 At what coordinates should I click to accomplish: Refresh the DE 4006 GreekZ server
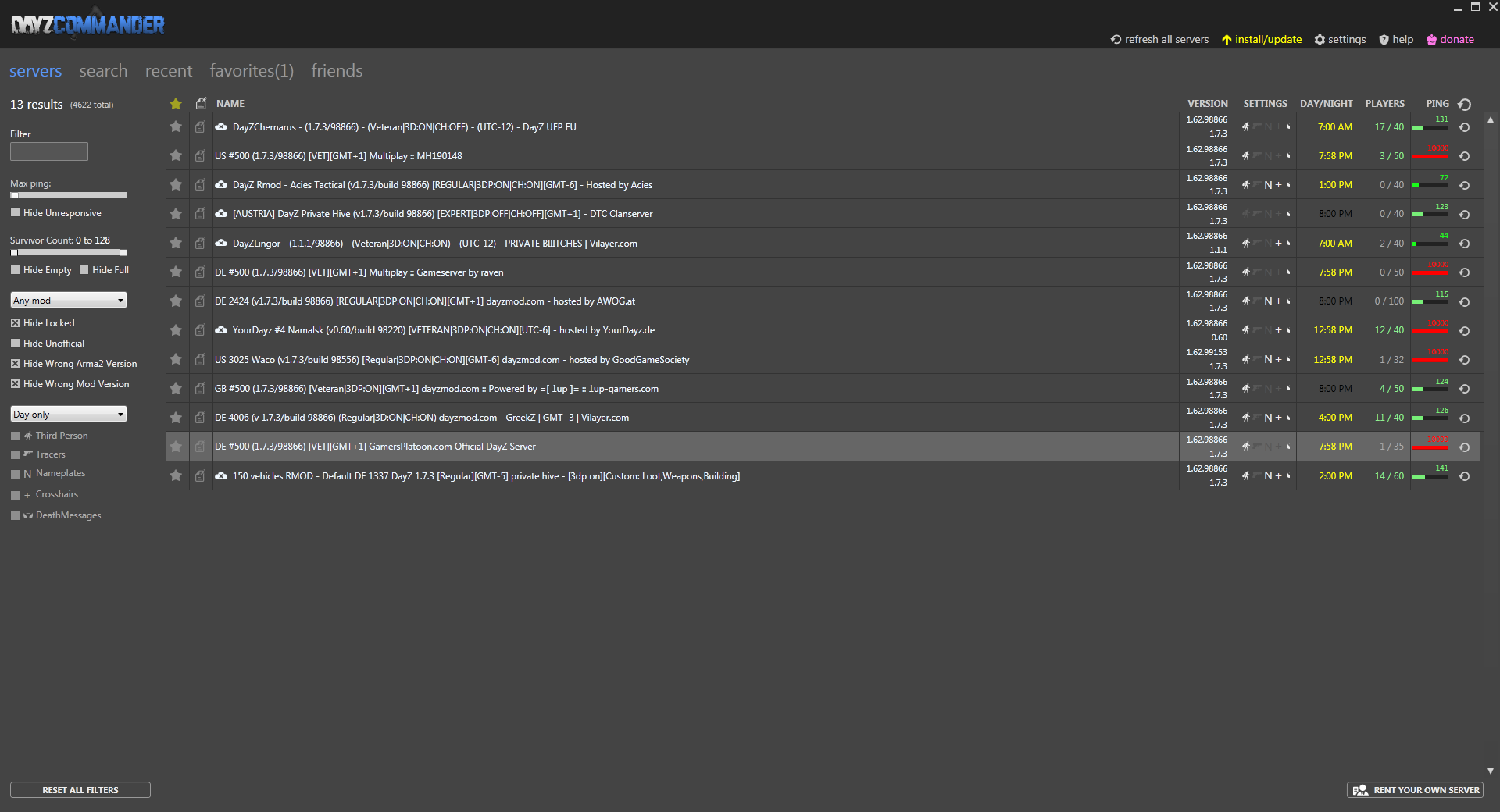1465,418
